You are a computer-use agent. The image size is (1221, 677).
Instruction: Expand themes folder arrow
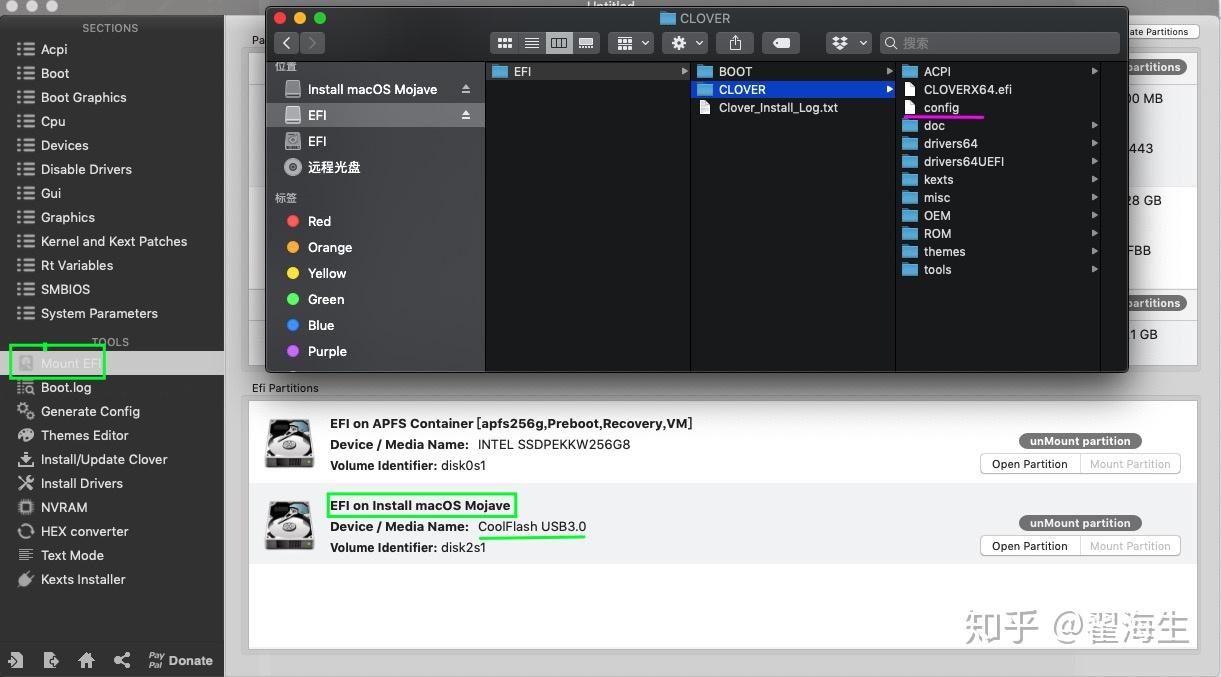tap(1094, 251)
